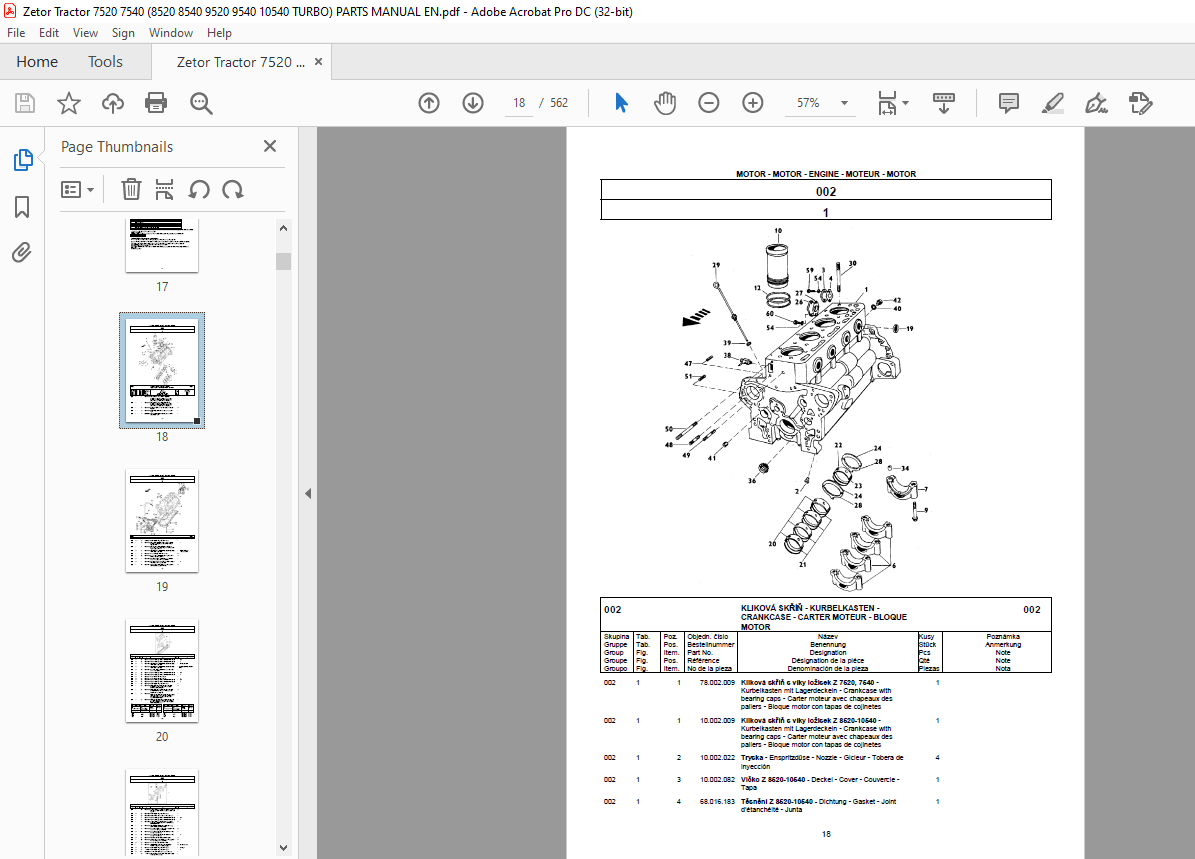Click the 57% zoom value field
This screenshot has height=859, width=1195.
tap(809, 103)
